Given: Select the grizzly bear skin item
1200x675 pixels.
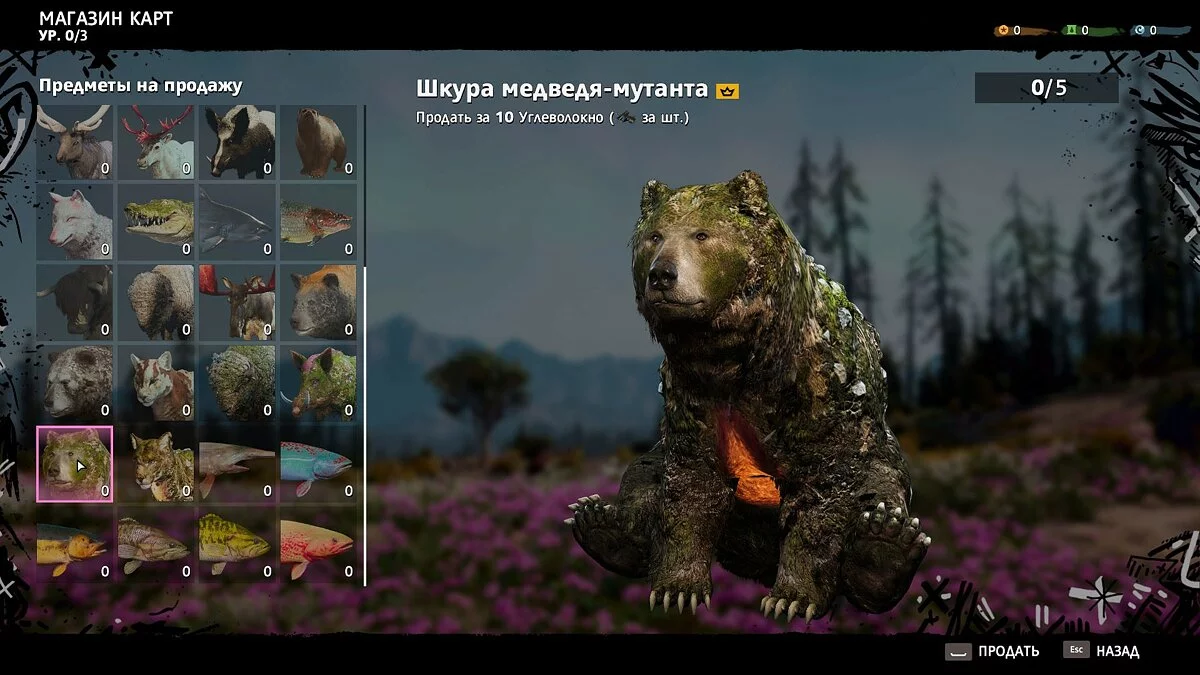Looking at the screenshot, I should click(x=74, y=383).
